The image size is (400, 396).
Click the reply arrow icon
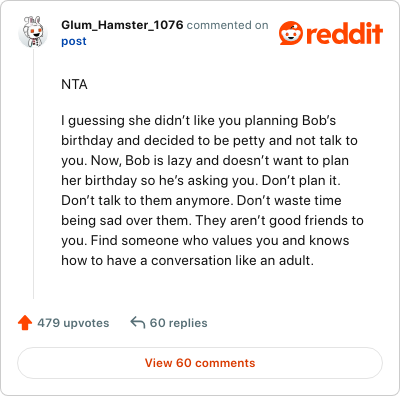(138, 323)
